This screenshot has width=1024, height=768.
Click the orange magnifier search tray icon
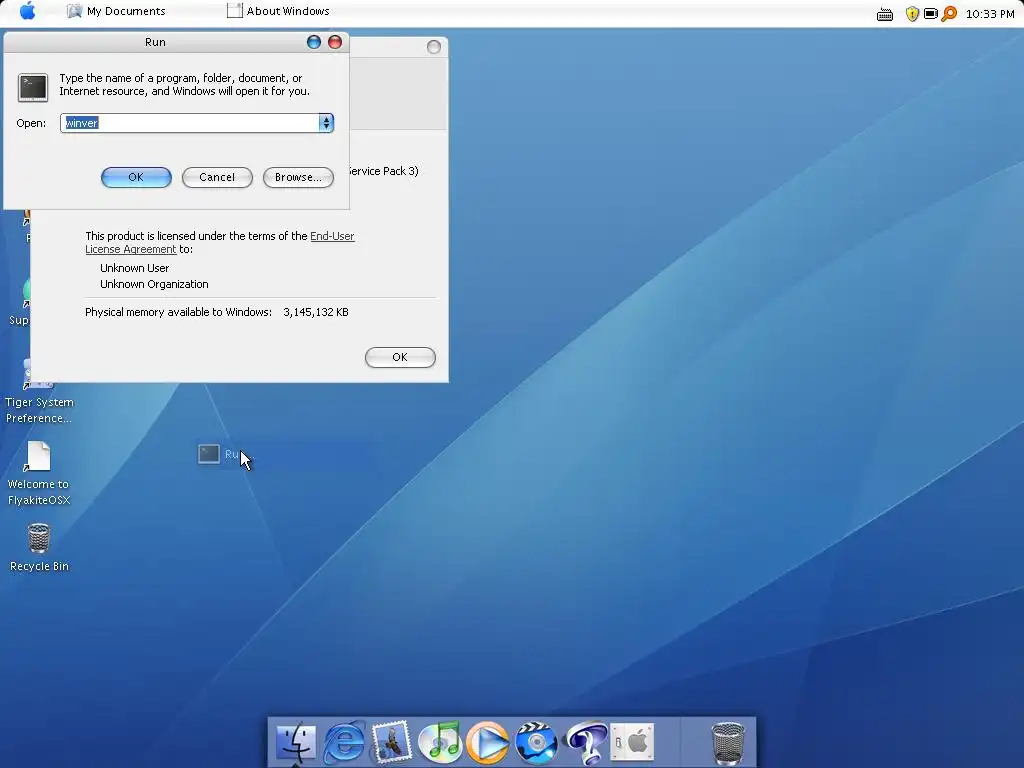click(x=949, y=14)
